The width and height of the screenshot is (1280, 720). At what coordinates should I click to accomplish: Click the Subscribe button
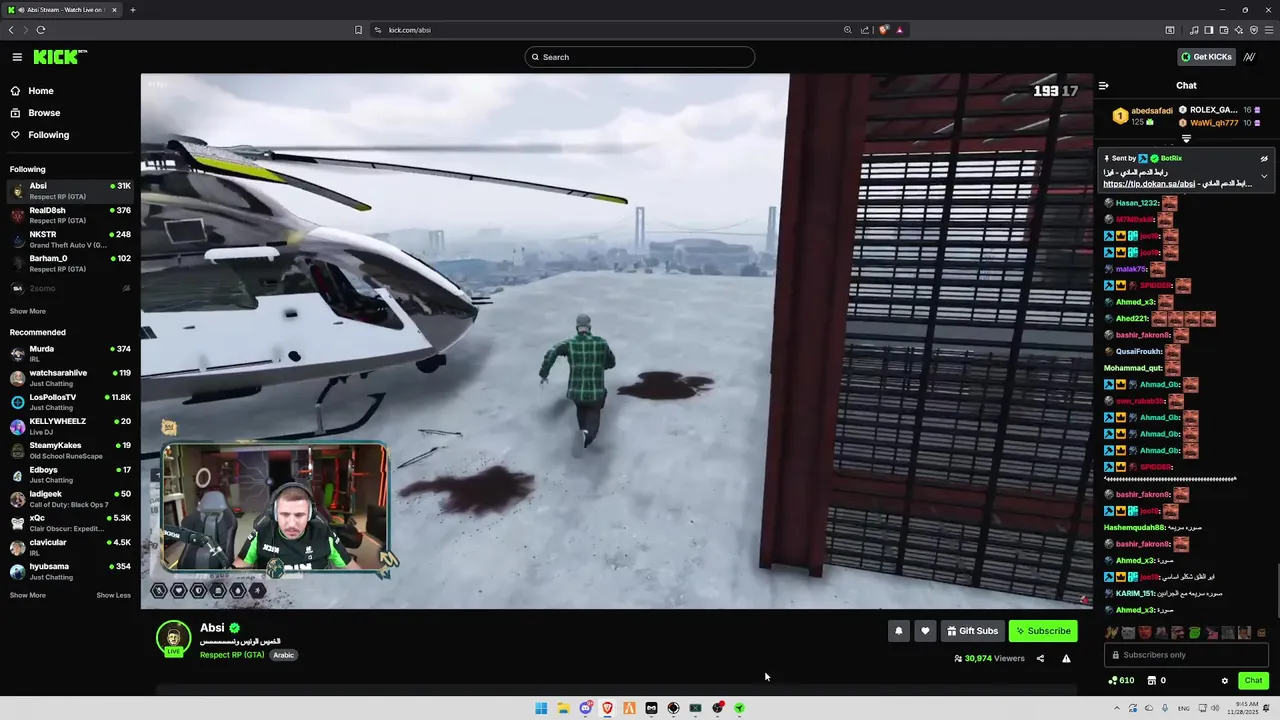(1043, 631)
